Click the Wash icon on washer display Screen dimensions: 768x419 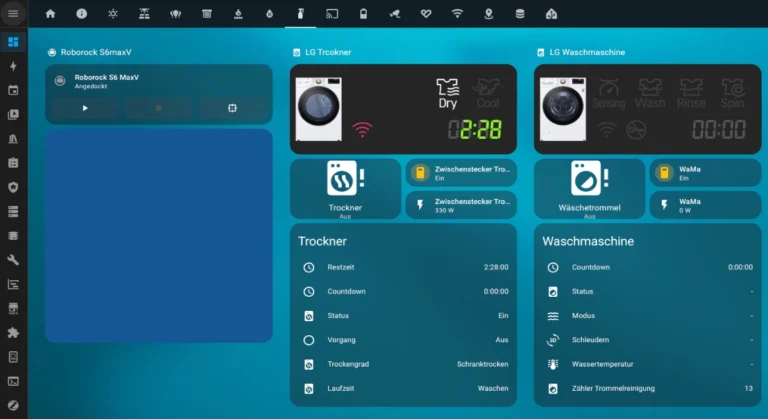650,94
